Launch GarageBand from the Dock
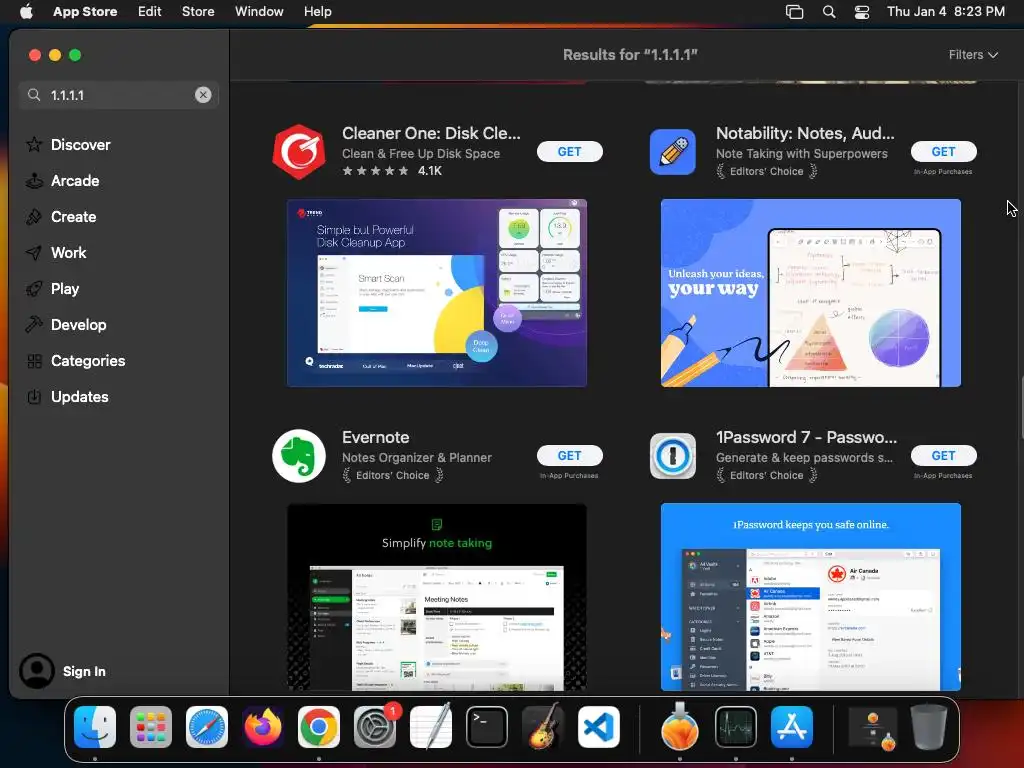The height and width of the screenshot is (768, 1024). 543,727
